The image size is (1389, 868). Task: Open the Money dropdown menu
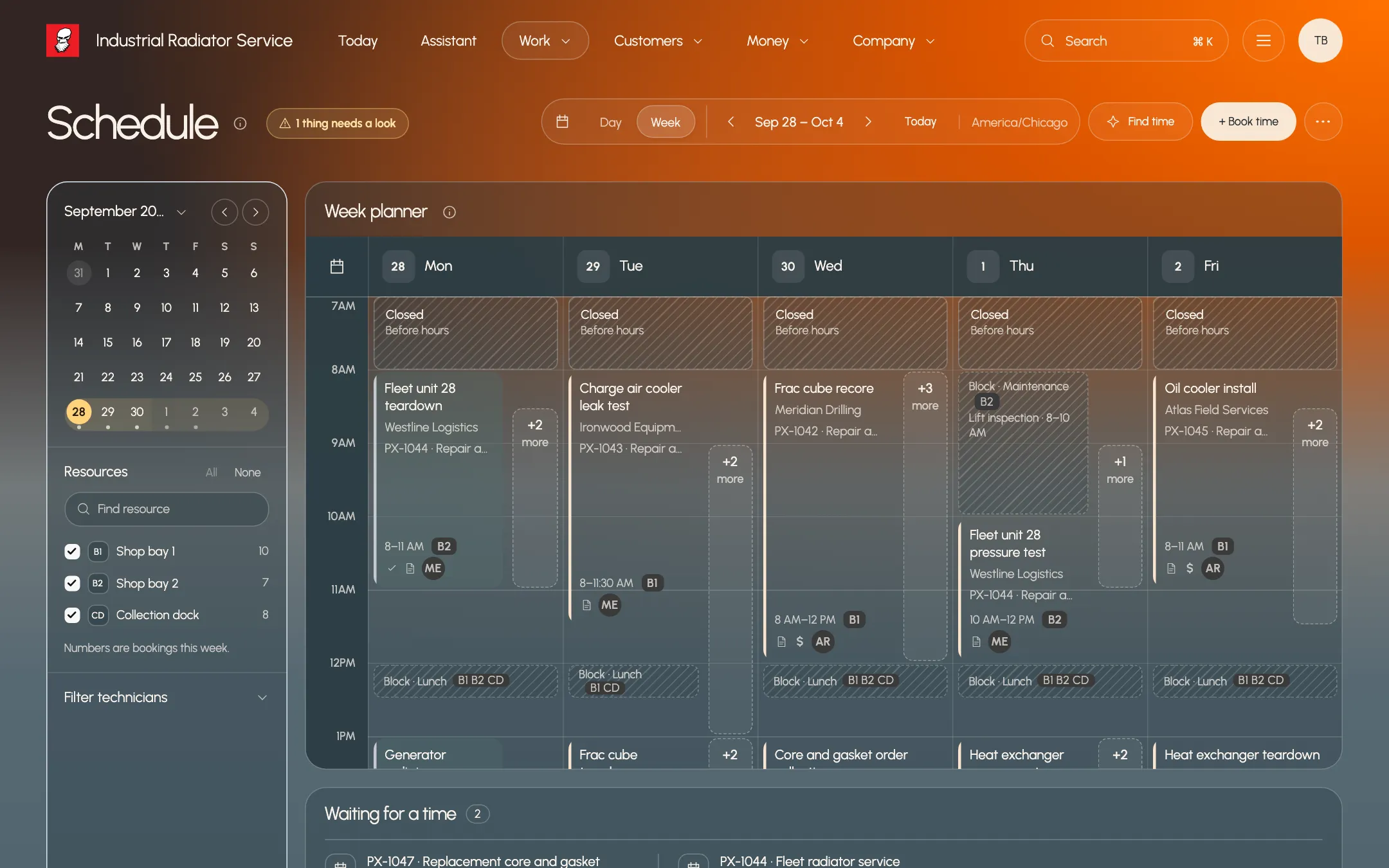click(x=777, y=41)
